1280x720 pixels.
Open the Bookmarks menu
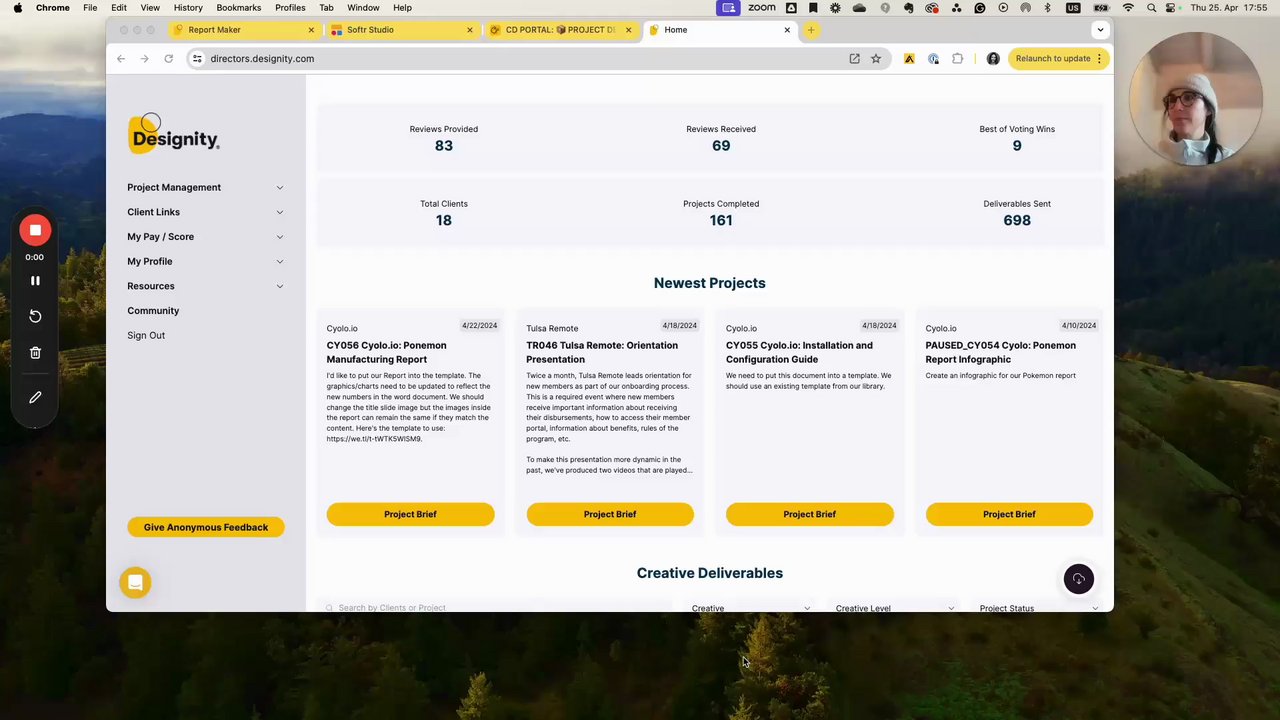[239, 8]
